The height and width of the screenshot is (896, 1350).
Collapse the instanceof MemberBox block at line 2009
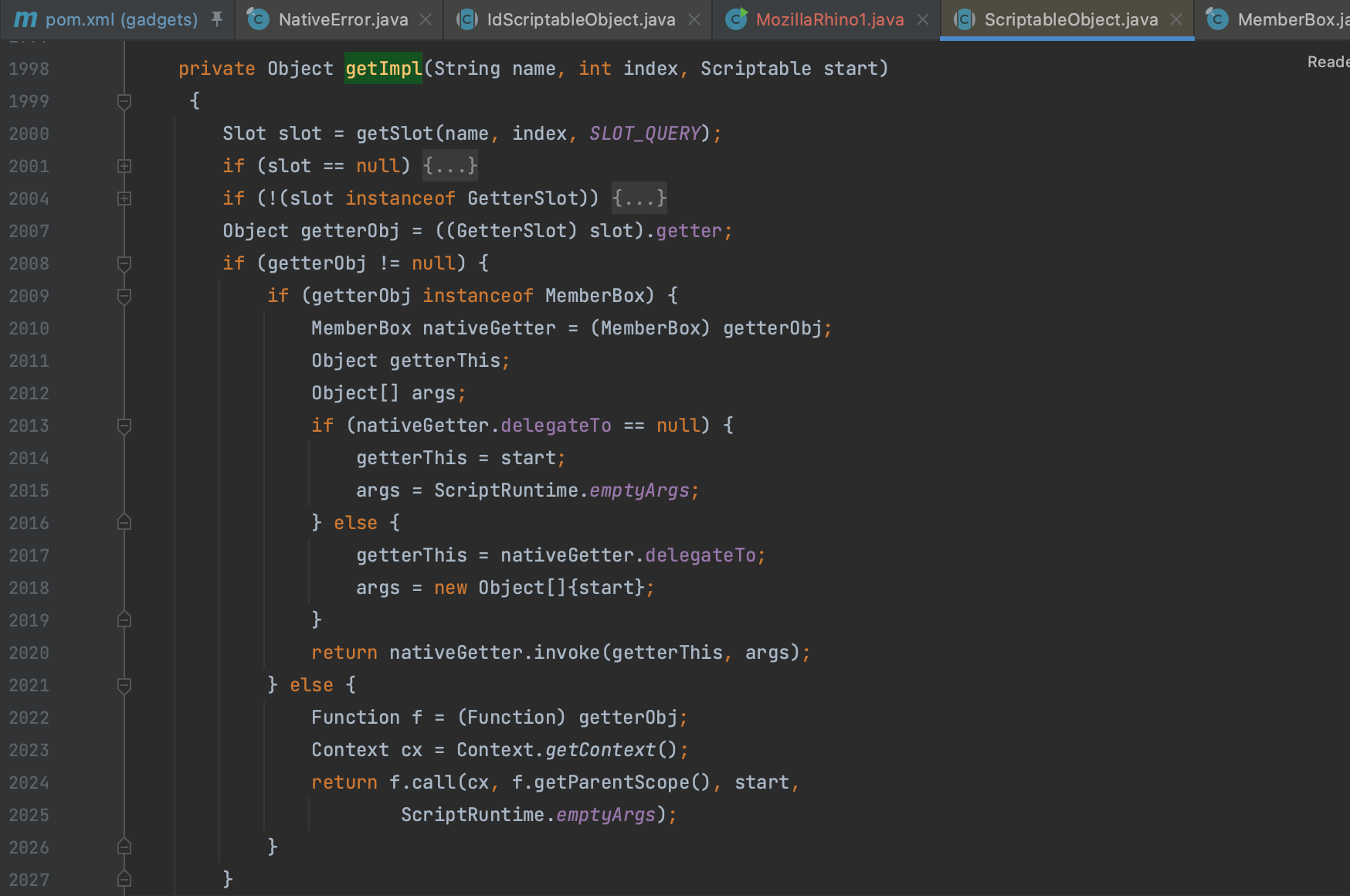pyautogui.click(x=124, y=296)
